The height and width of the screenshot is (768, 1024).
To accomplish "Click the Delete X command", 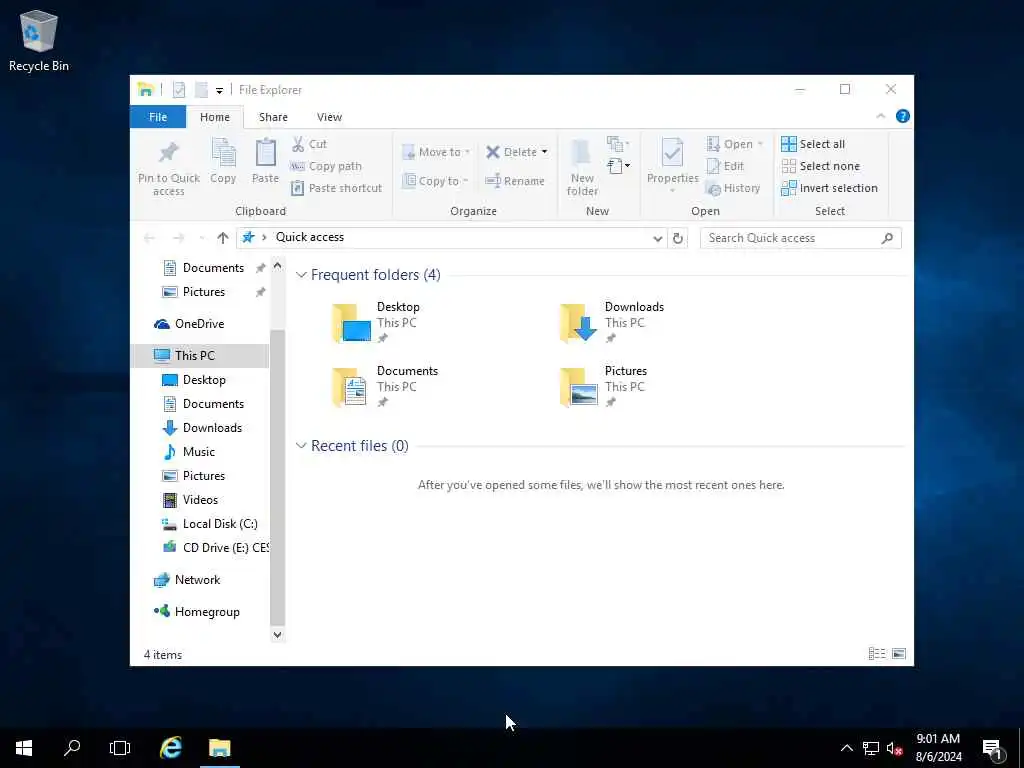I will [x=511, y=152].
